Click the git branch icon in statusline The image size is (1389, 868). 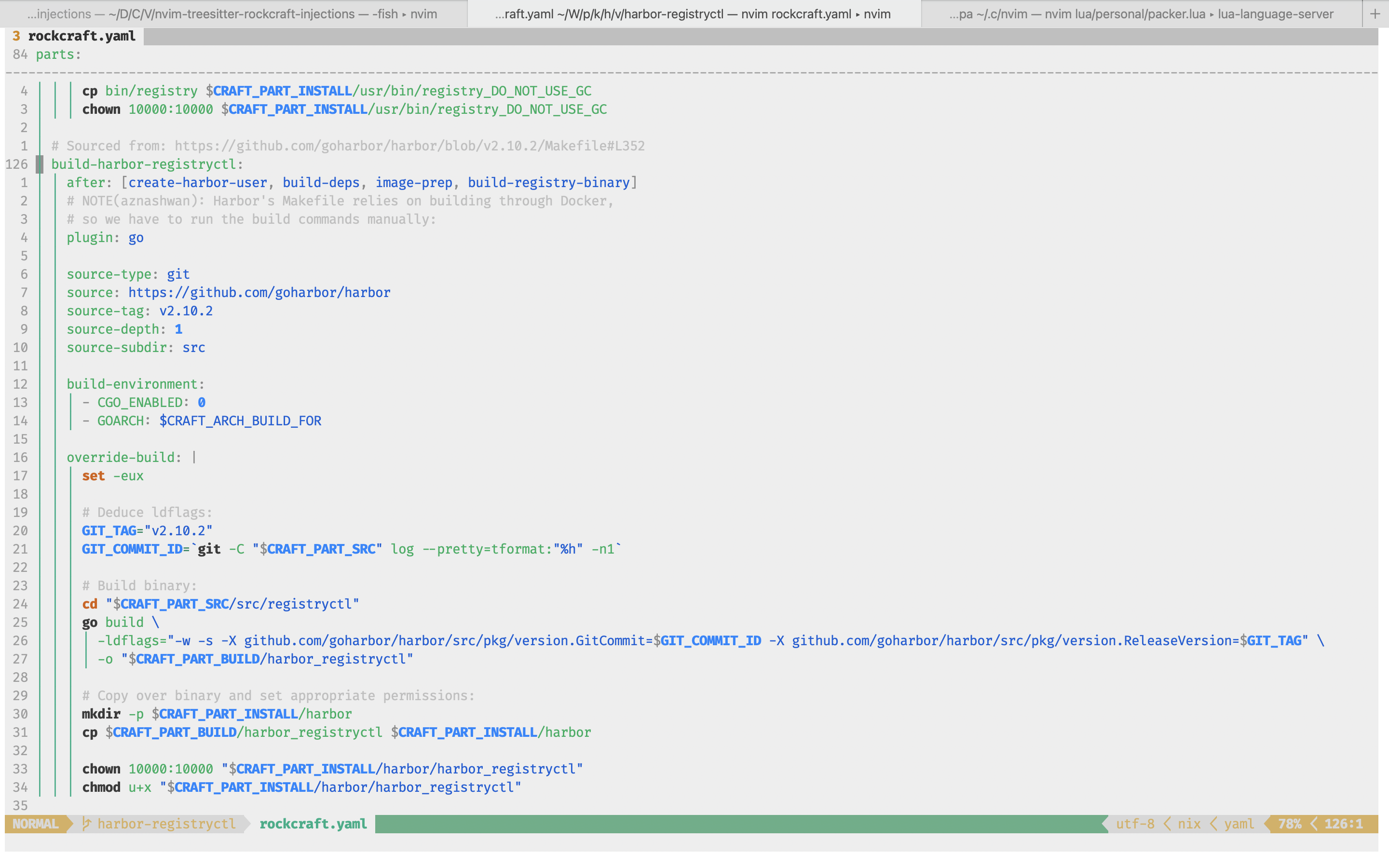[87, 824]
